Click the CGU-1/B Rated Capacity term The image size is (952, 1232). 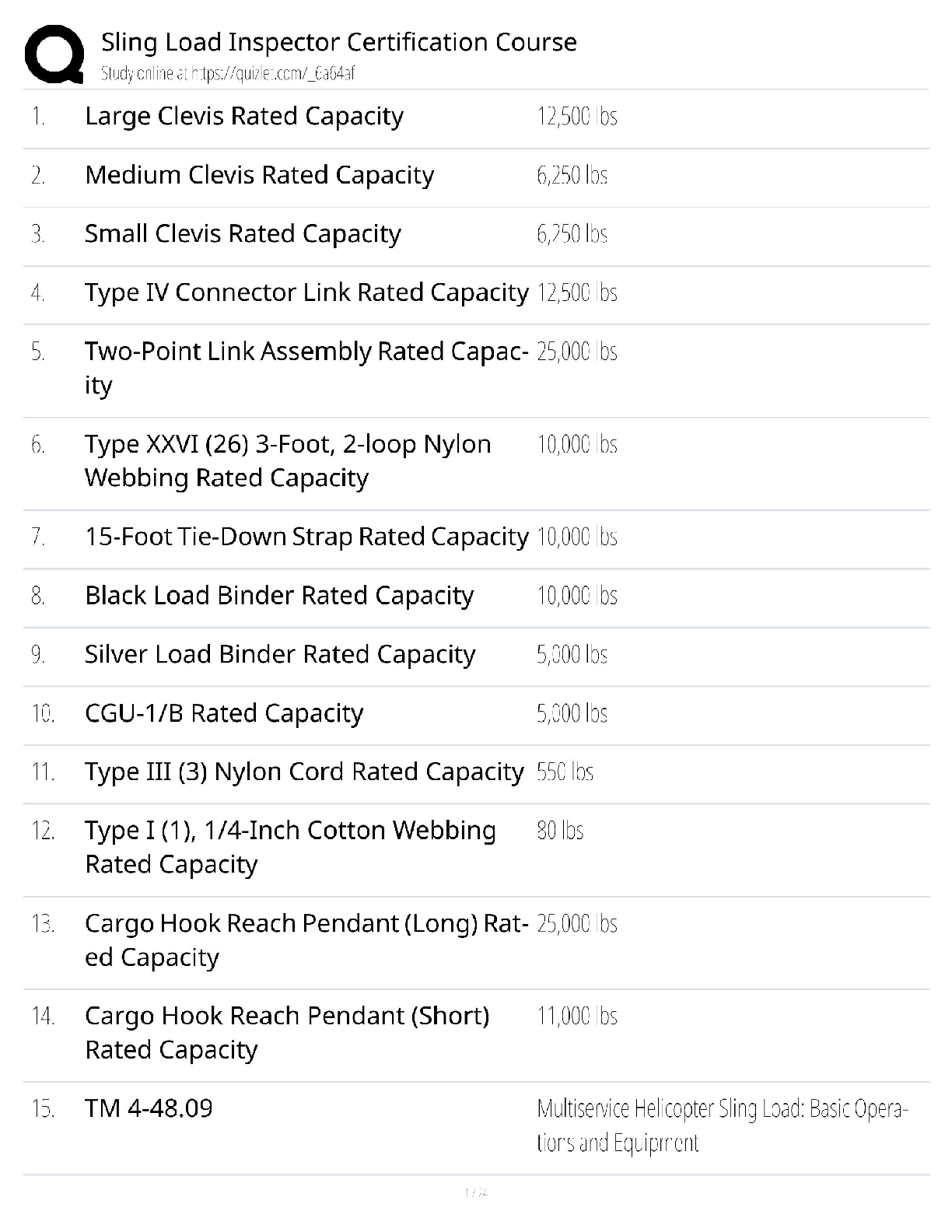[224, 713]
